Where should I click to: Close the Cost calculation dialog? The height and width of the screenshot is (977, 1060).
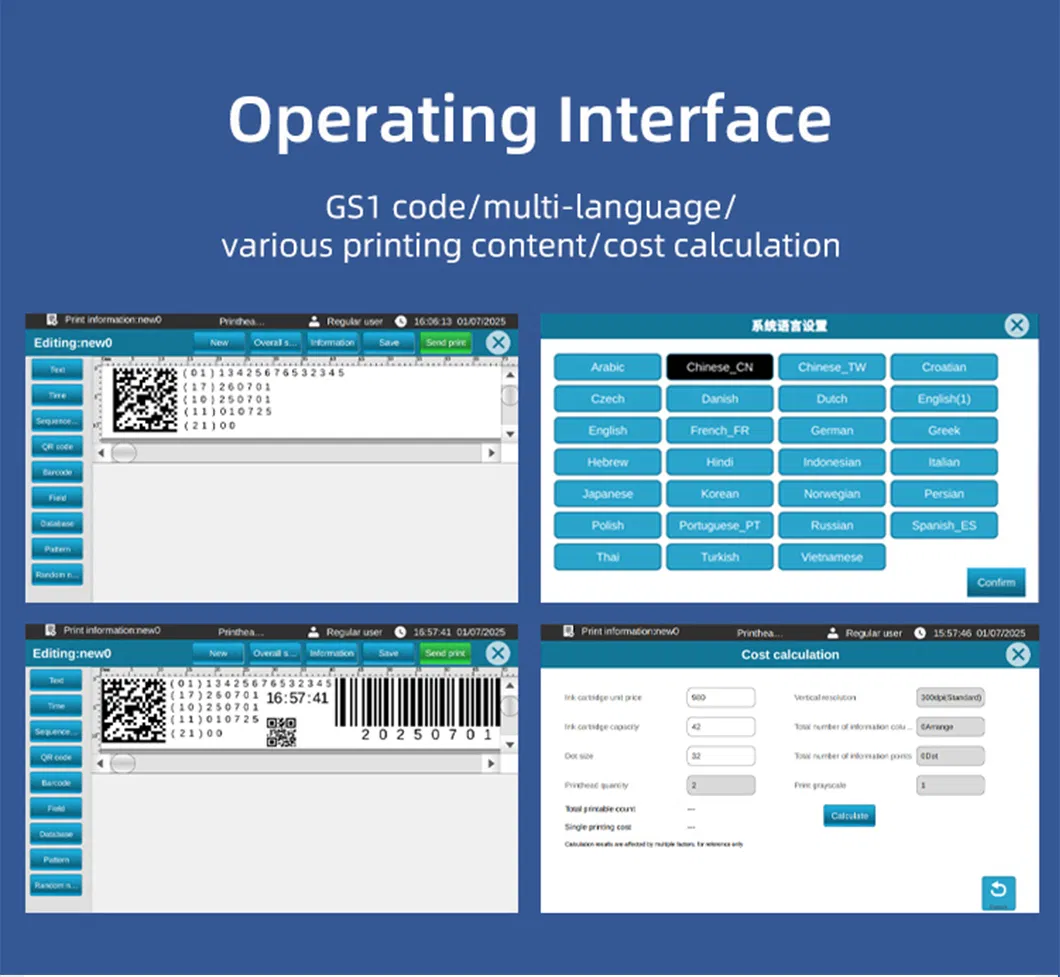(x=1017, y=654)
